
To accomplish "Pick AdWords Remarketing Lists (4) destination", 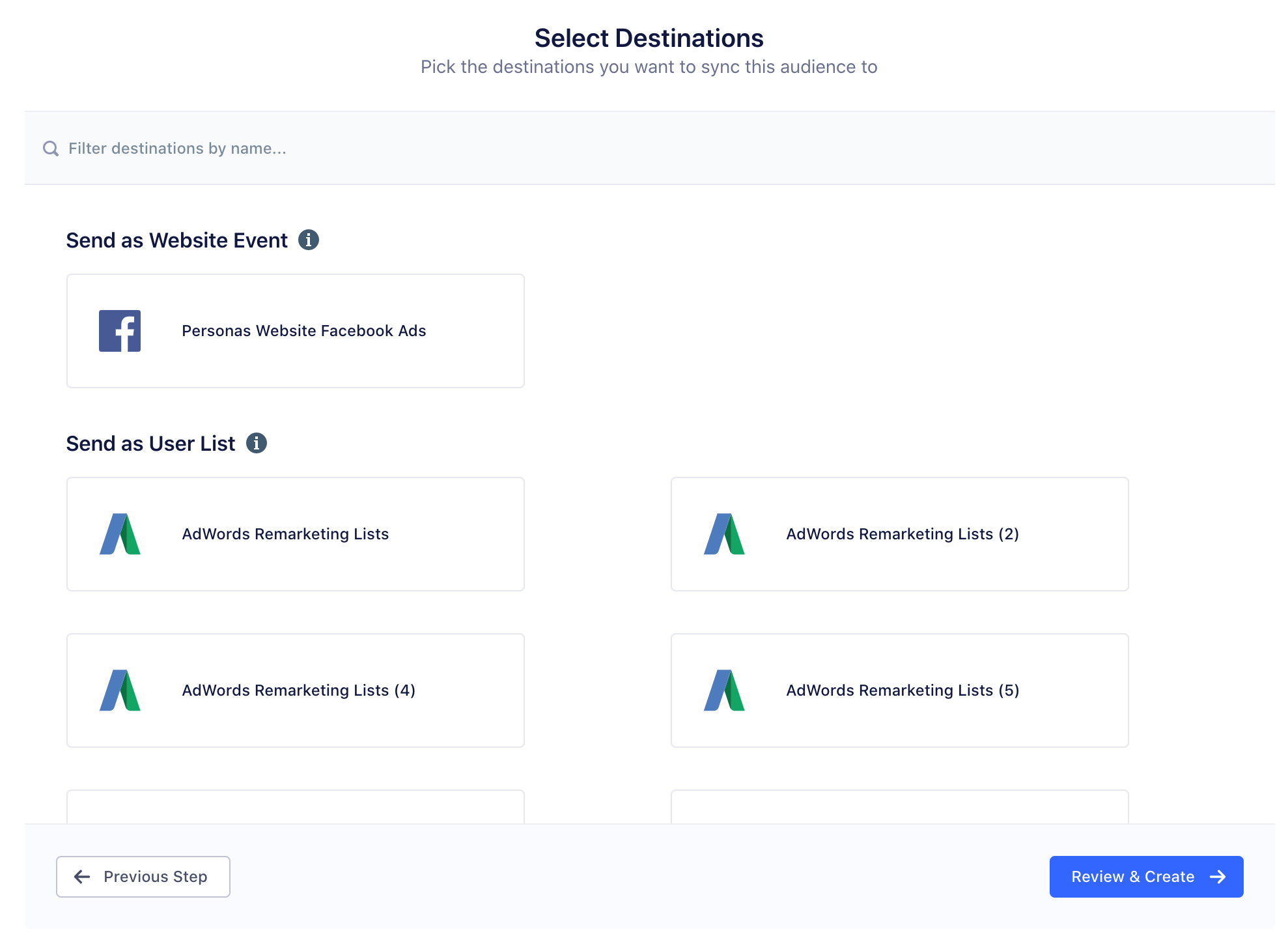I will pyautogui.click(x=296, y=690).
